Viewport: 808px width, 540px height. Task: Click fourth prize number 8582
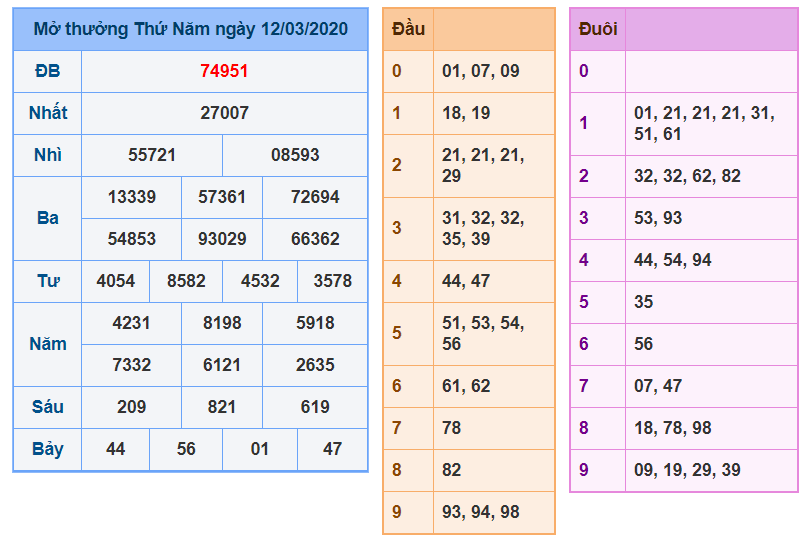click(x=186, y=281)
